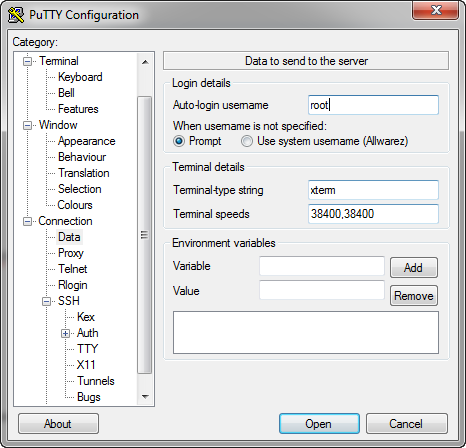Collapse the Terminal tree node
This screenshot has height=448, width=466.
point(27,62)
